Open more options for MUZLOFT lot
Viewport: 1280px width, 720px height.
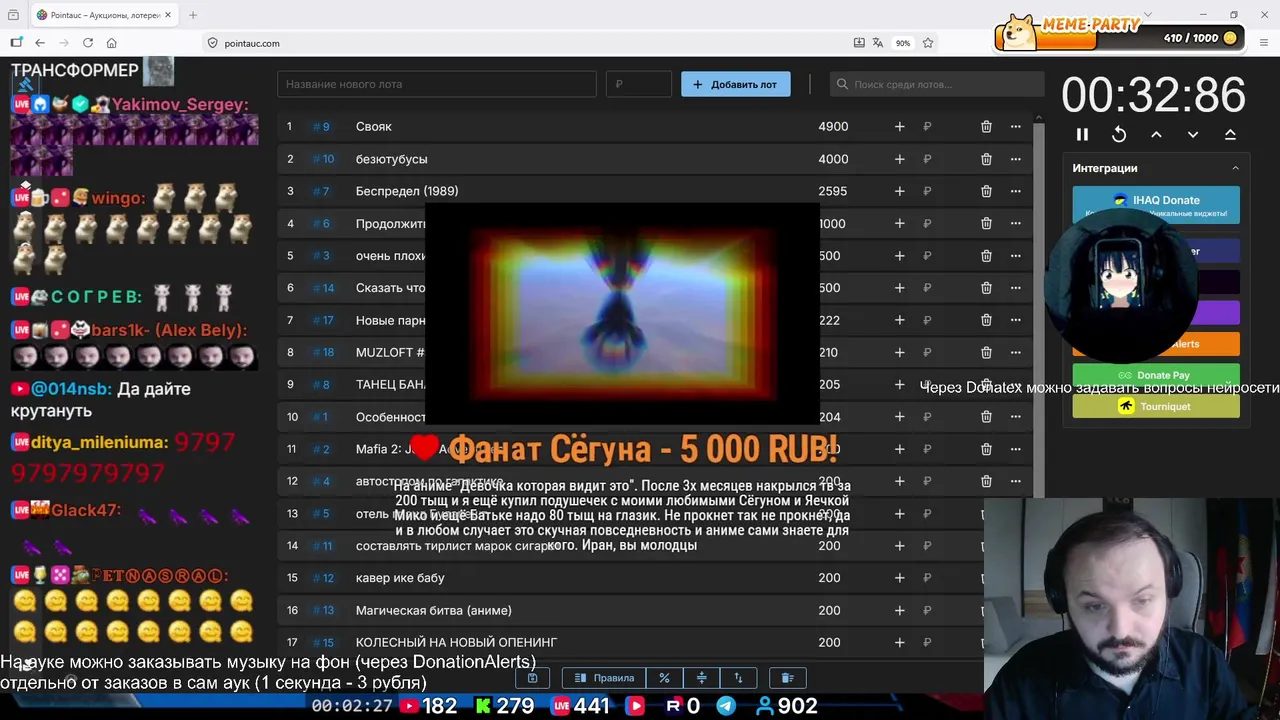point(1016,352)
